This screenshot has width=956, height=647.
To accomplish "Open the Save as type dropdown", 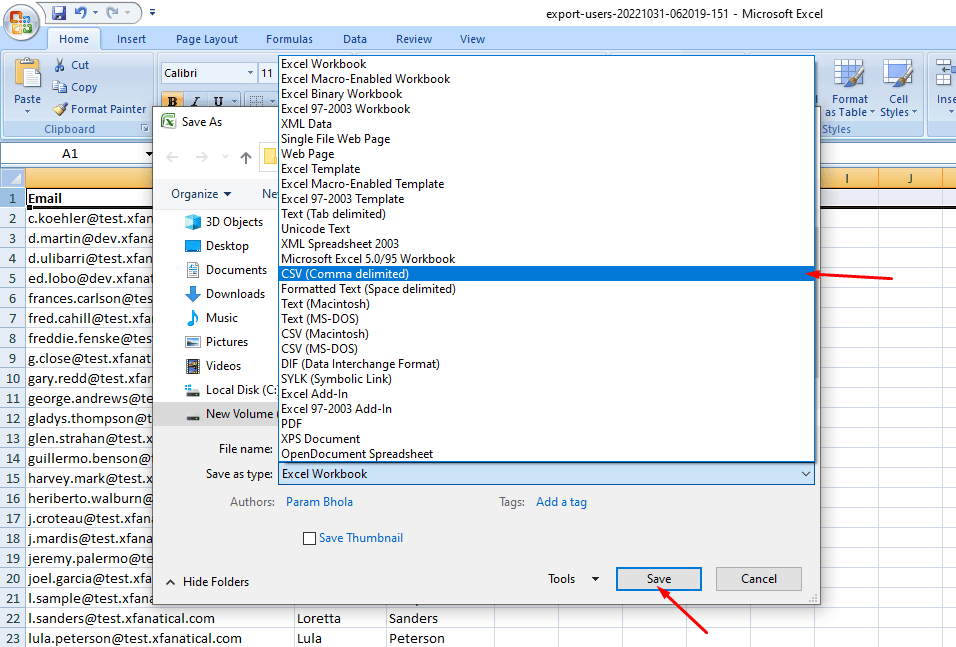I will pos(805,473).
